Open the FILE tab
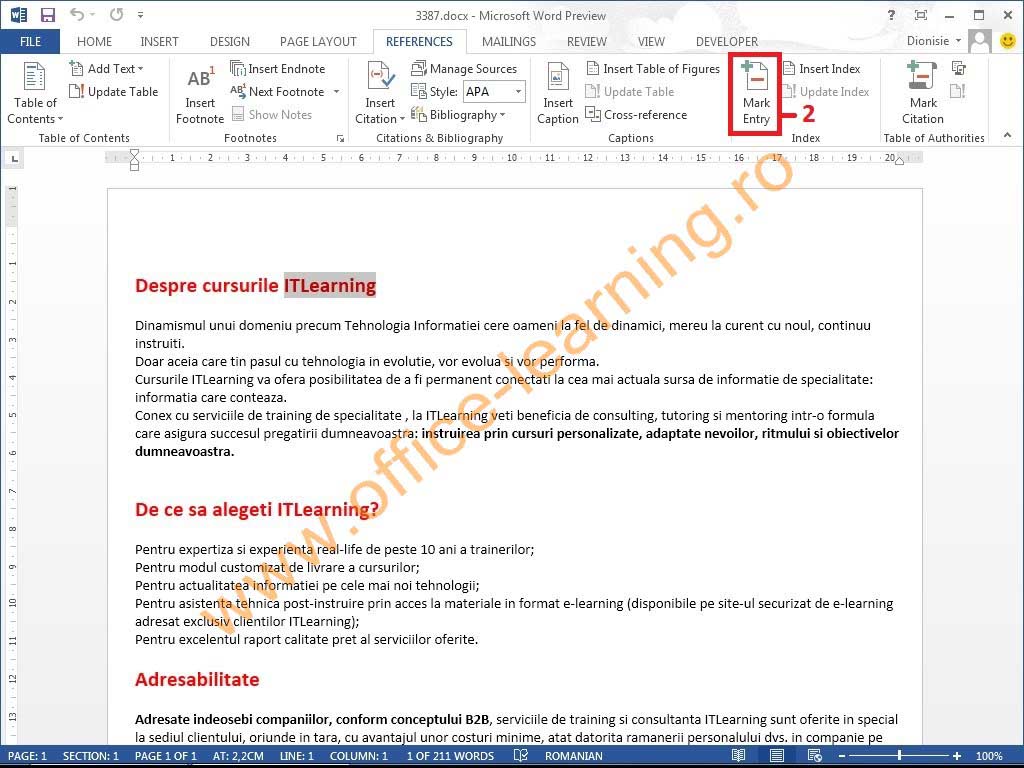The height and width of the screenshot is (768, 1024). pos(30,41)
